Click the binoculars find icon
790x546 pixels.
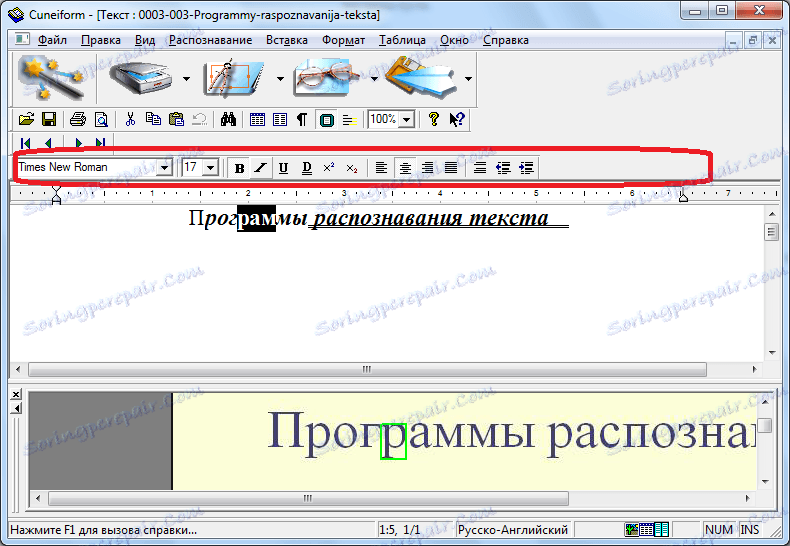tap(228, 119)
